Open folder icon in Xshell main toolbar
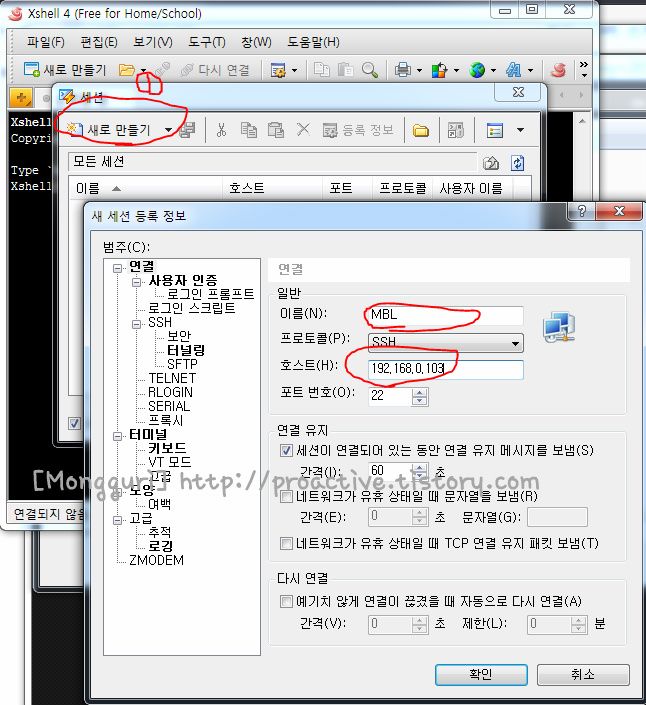646x705 pixels. point(126,70)
